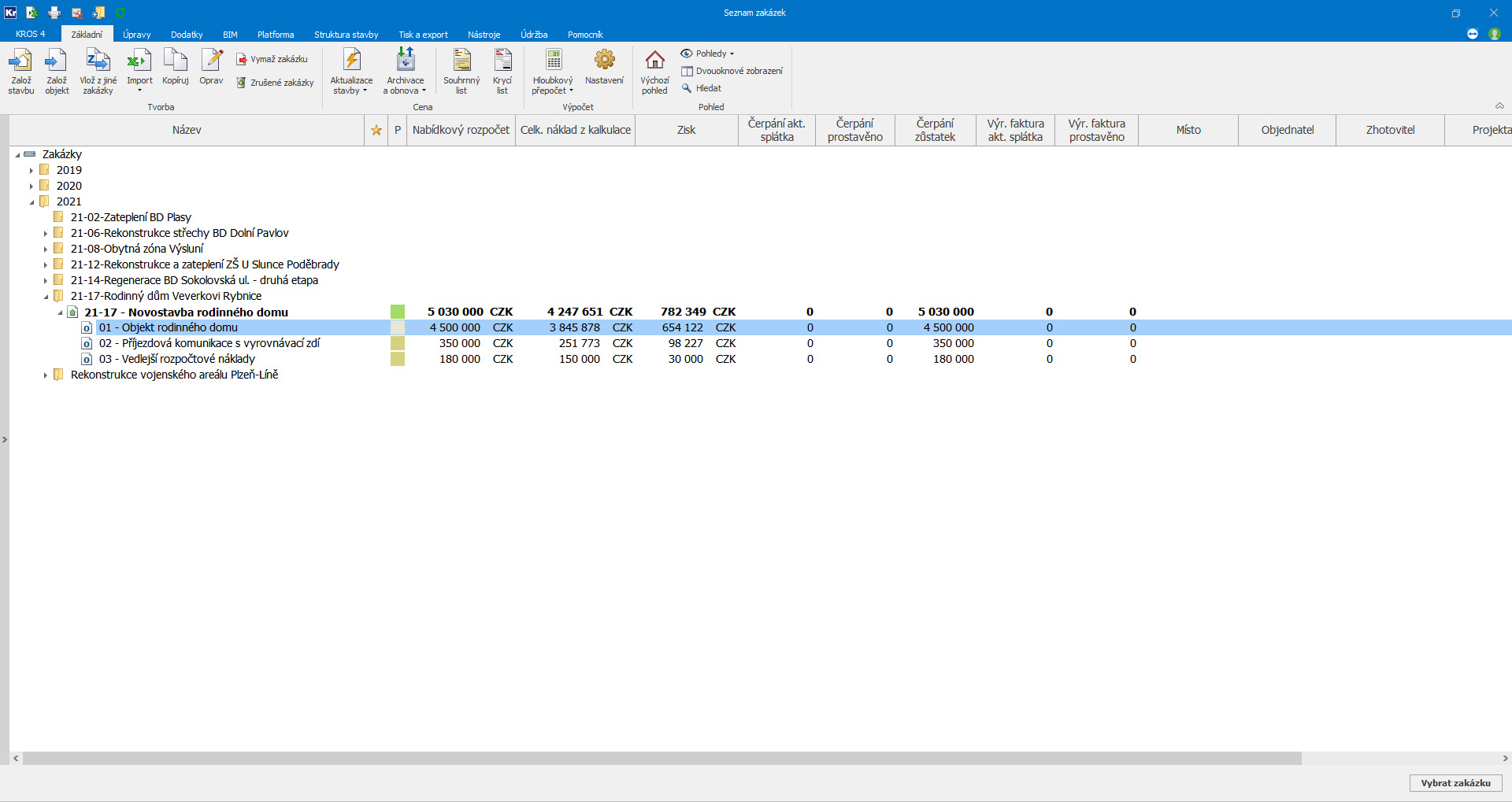Click the Výchozí pohled home icon
The height and width of the screenshot is (802, 1512).
pos(654,61)
